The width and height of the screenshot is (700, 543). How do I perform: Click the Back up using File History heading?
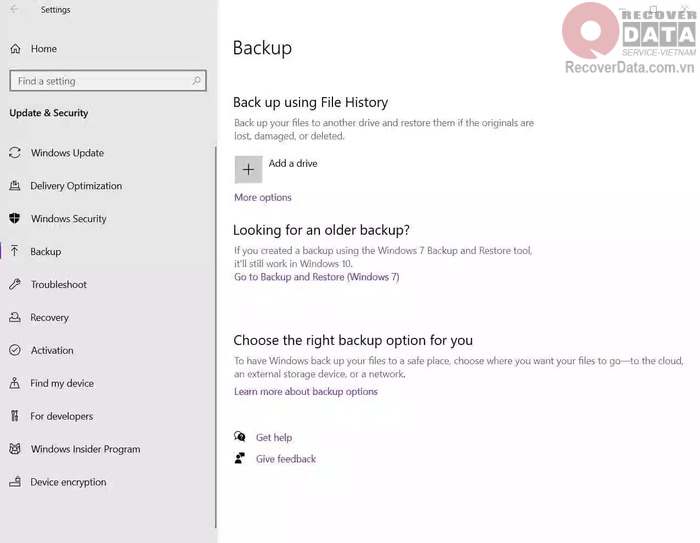pyautogui.click(x=310, y=102)
